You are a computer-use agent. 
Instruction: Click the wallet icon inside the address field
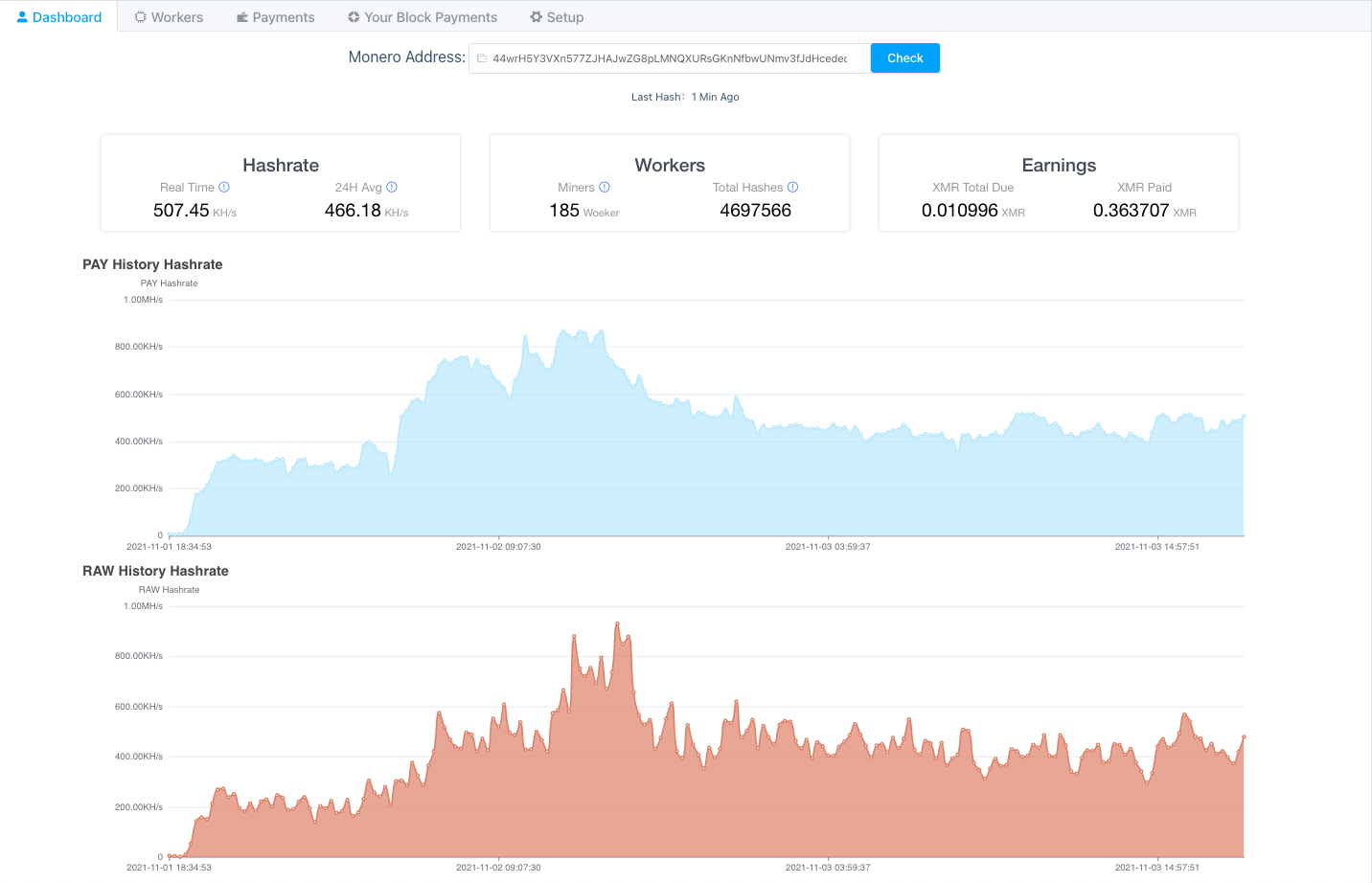tap(482, 58)
